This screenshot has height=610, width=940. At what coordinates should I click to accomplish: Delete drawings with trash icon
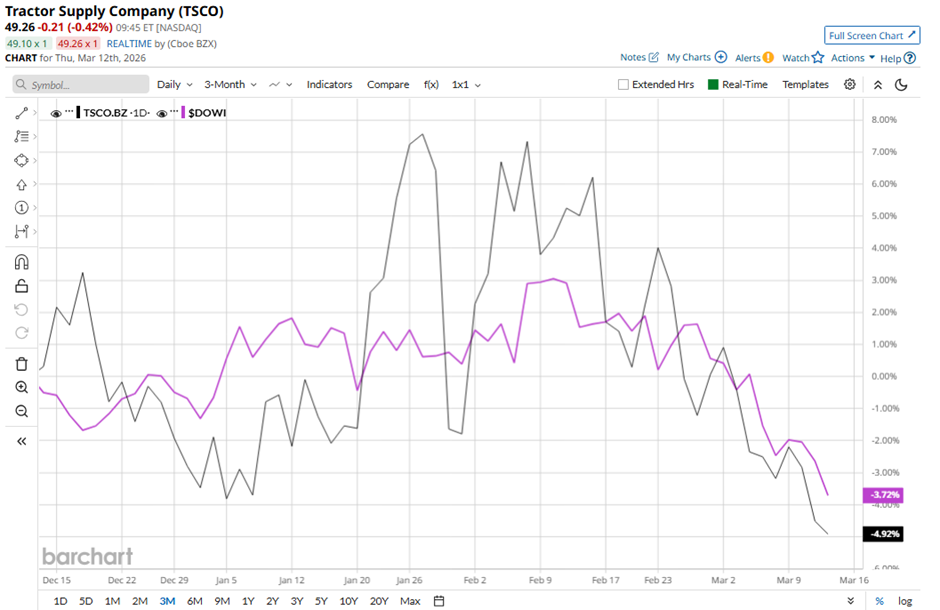22,364
